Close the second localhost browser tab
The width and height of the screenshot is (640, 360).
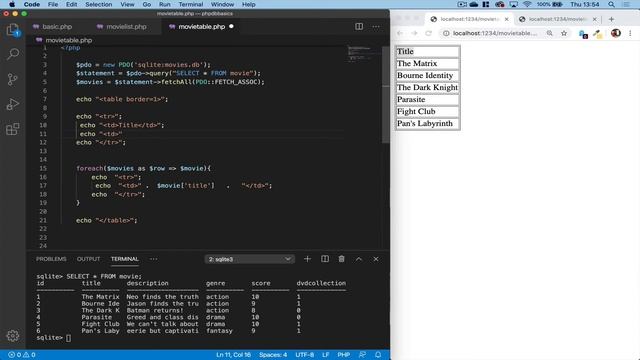tap(595, 19)
